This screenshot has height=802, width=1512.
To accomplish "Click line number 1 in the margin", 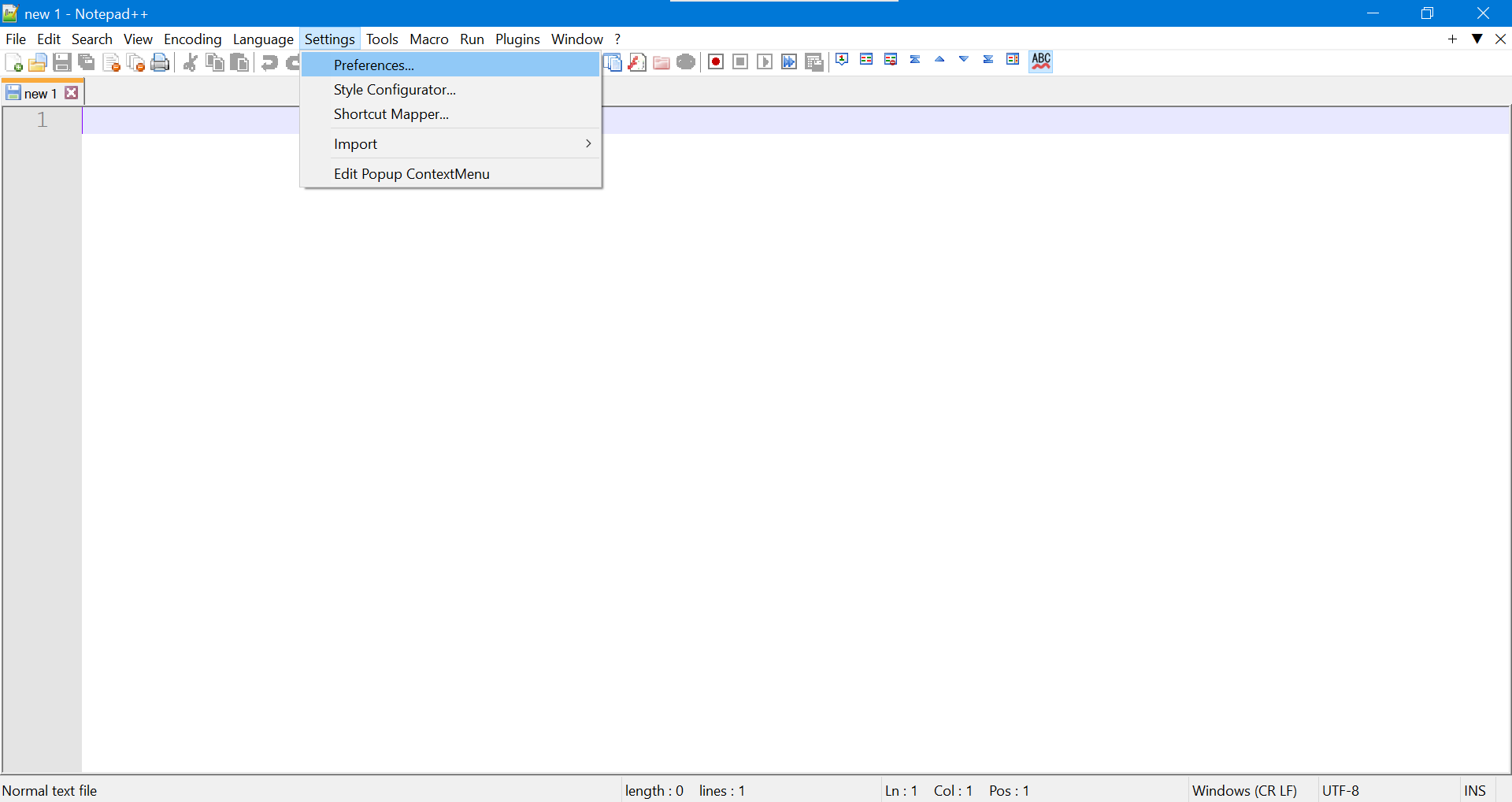I will point(43,120).
